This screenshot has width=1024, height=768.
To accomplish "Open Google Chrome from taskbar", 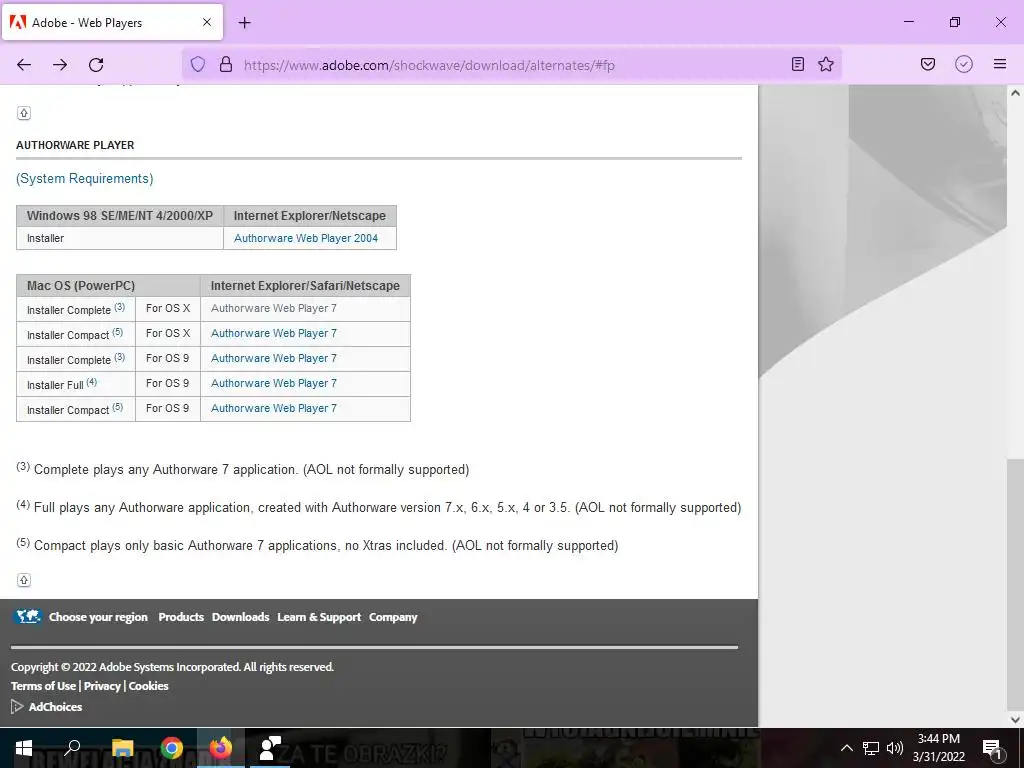I will [x=172, y=748].
